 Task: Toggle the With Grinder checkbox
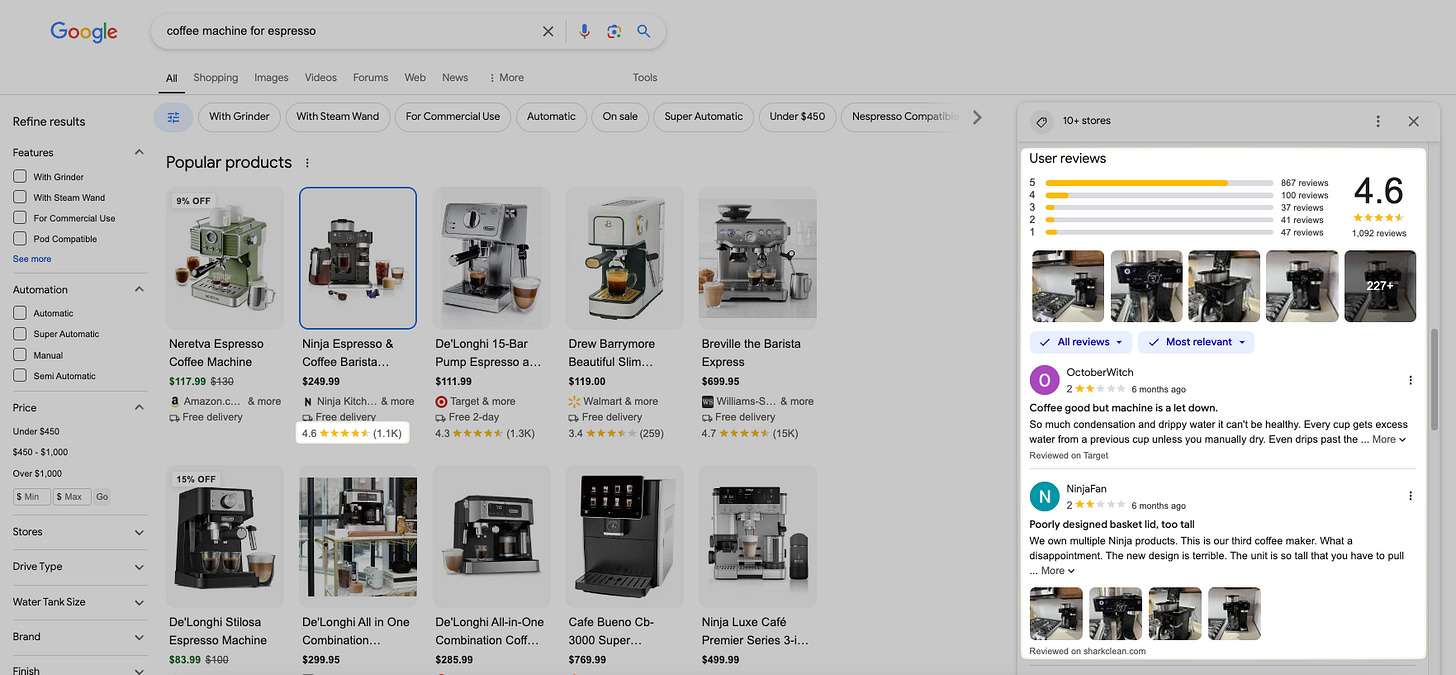tap(20, 176)
